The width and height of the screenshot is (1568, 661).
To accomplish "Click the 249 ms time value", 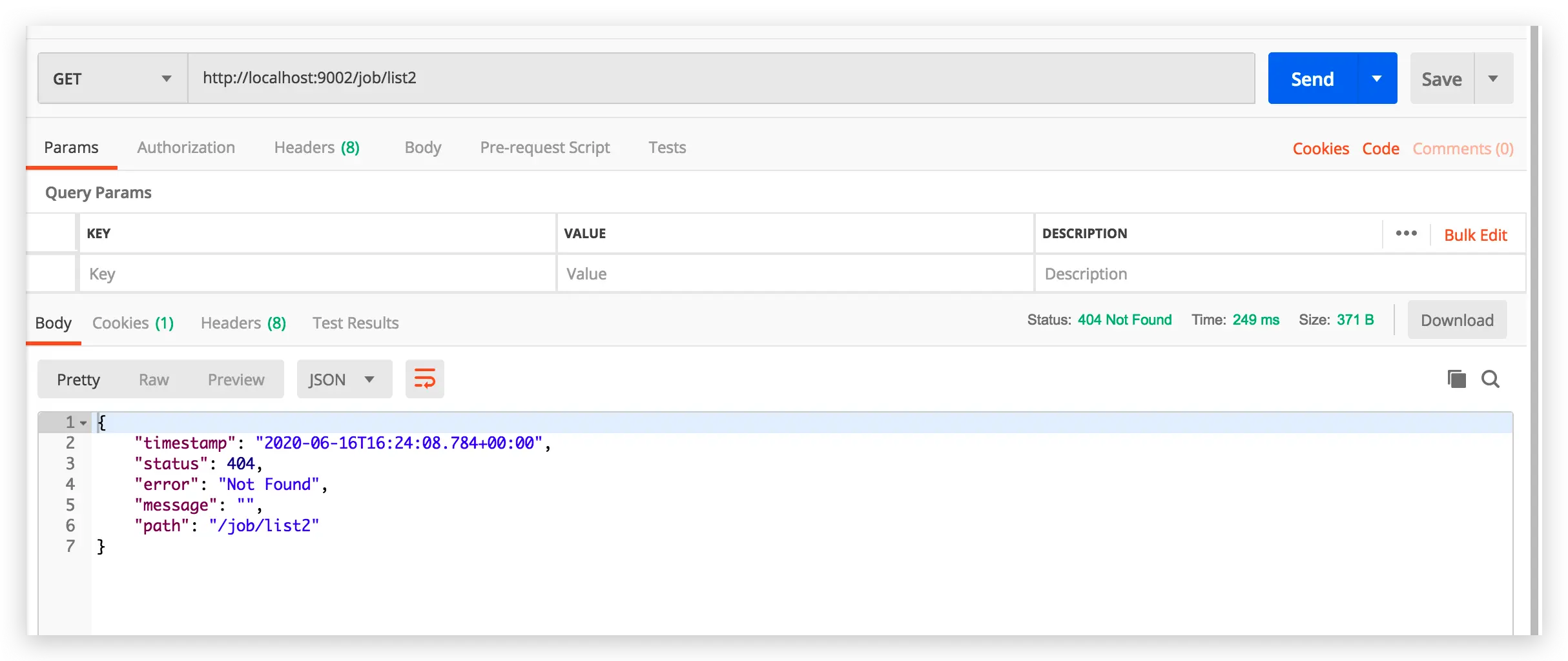I will tap(1255, 320).
